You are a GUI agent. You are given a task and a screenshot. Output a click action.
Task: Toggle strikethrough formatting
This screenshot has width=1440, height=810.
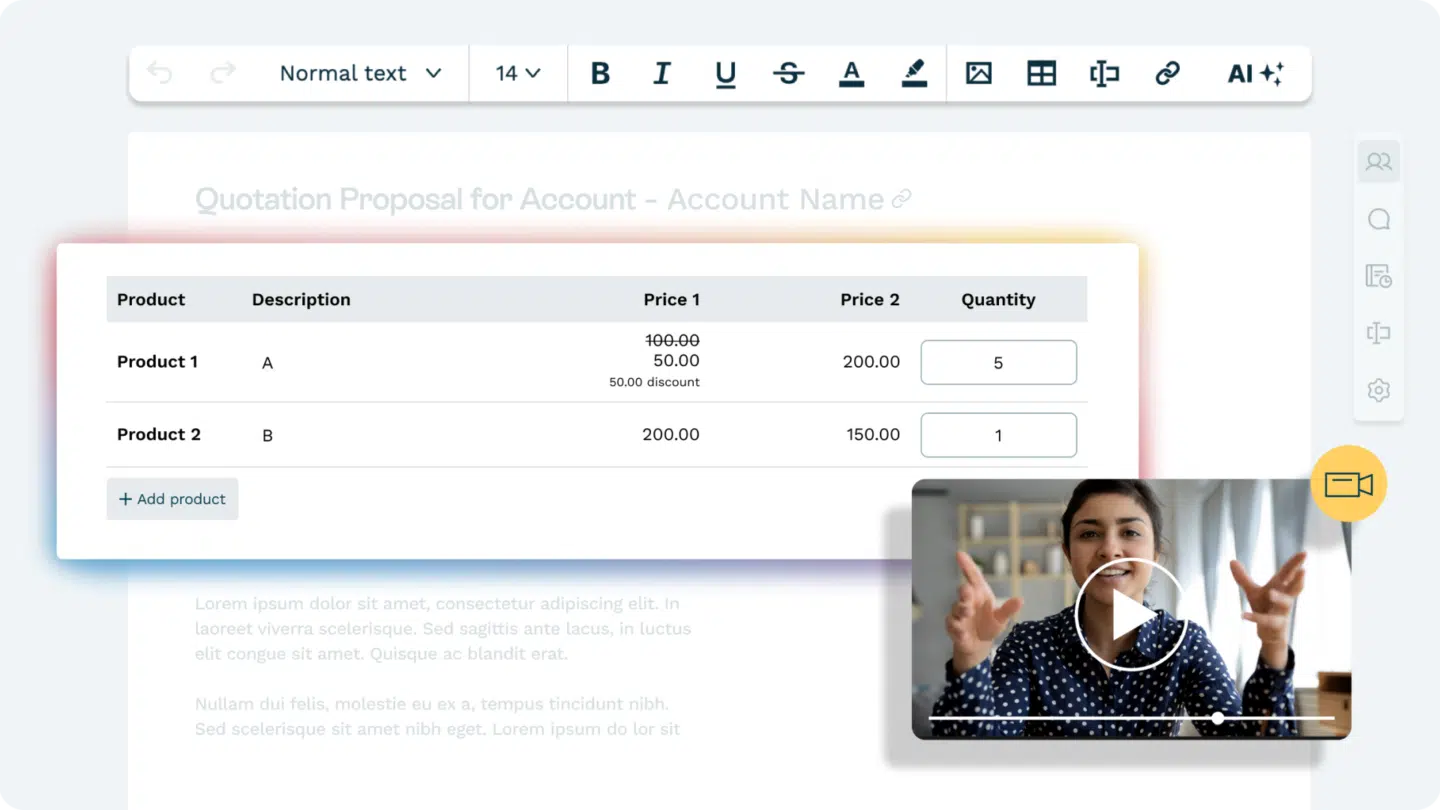coord(789,73)
